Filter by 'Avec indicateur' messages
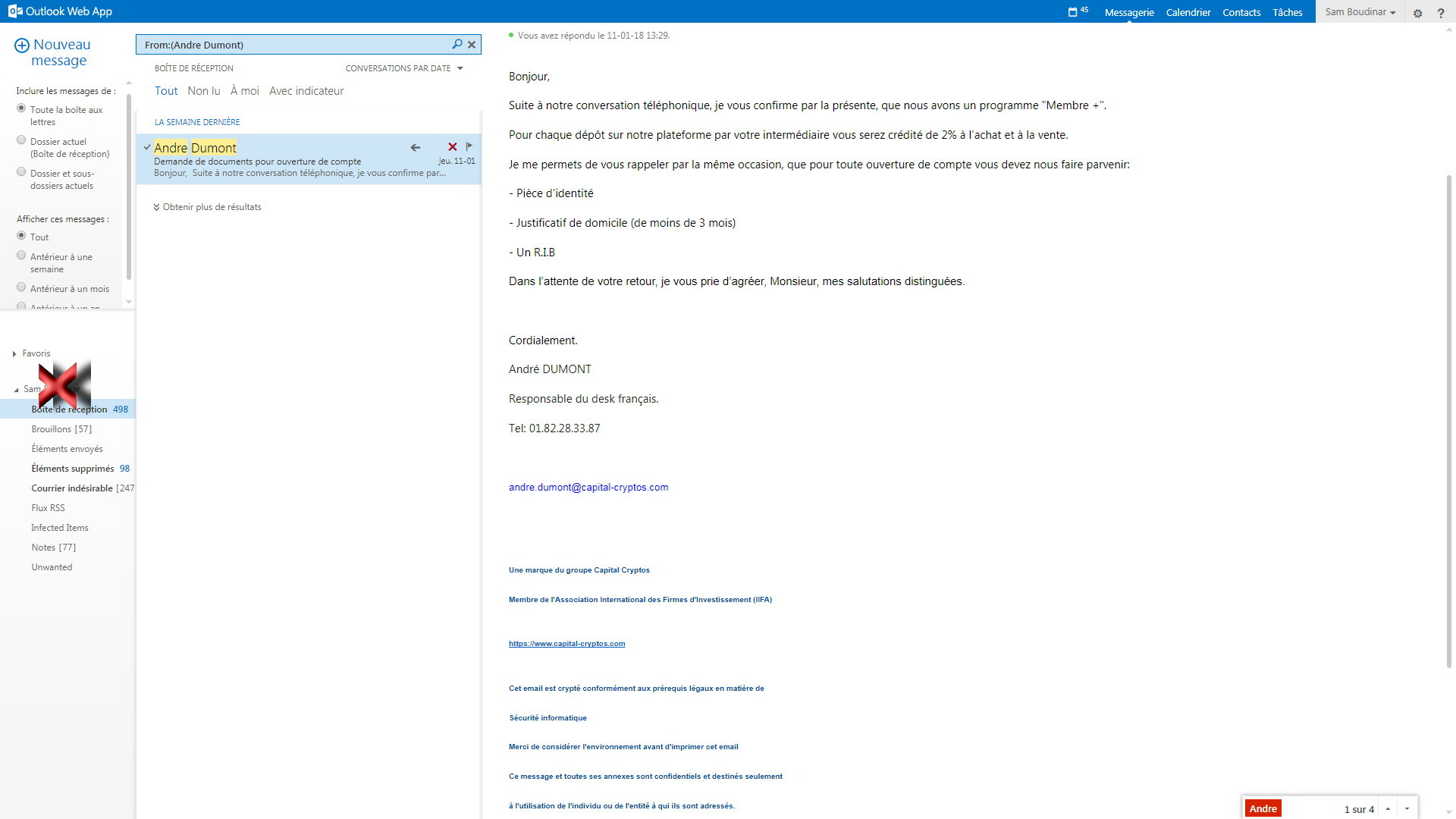 [x=306, y=91]
